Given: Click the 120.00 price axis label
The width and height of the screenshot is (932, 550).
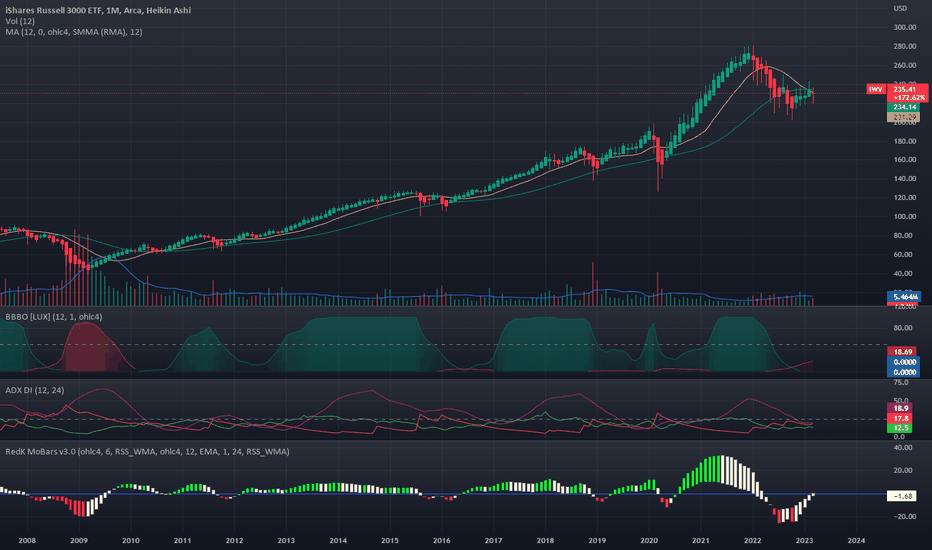Looking at the screenshot, I should tap(905, 197).
